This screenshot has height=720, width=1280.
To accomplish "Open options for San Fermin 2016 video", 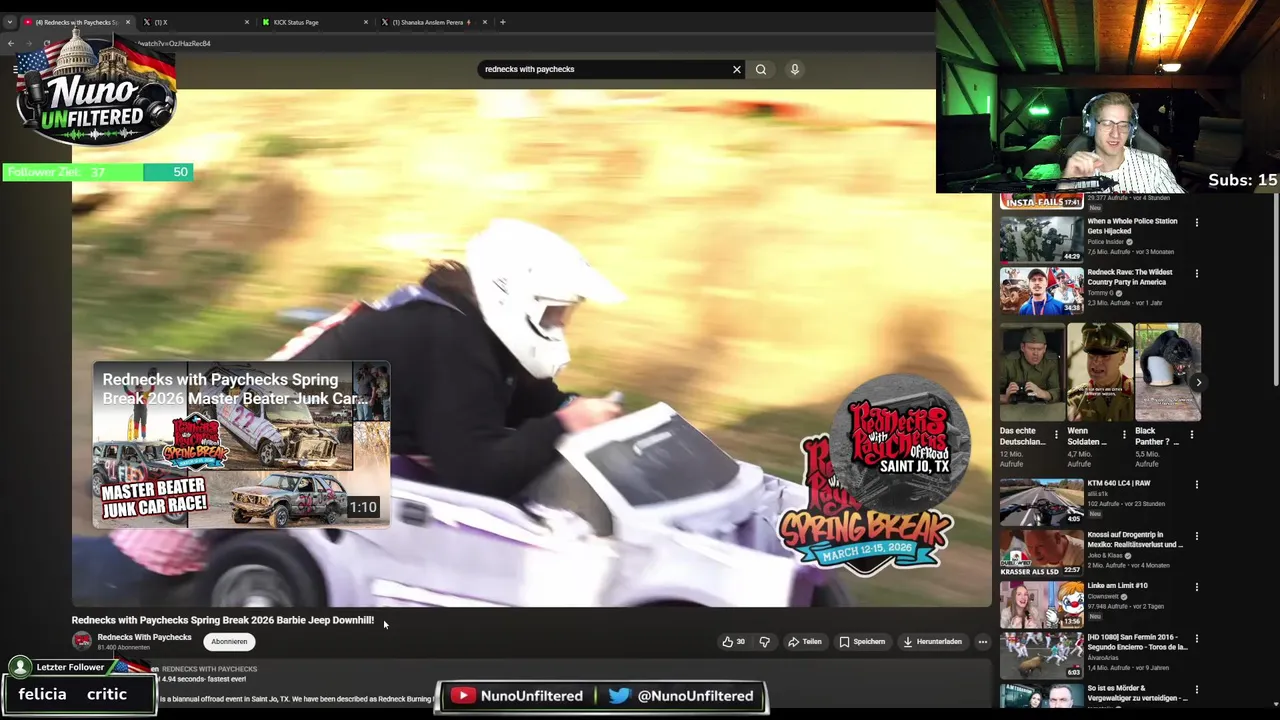I will pyautogui.click(x=1196, y=638).
